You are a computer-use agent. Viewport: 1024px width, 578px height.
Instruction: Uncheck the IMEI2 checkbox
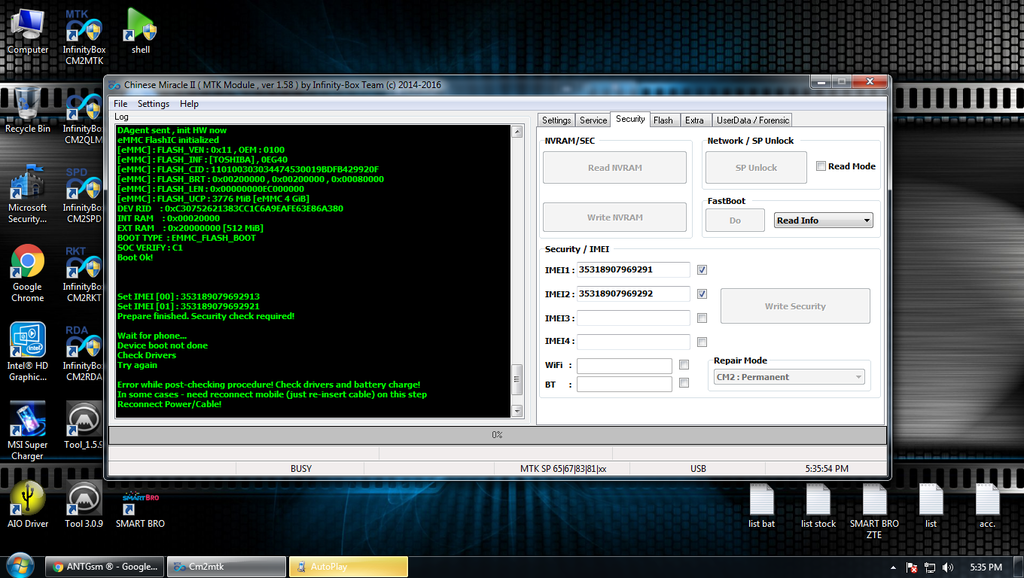(702, 294)
